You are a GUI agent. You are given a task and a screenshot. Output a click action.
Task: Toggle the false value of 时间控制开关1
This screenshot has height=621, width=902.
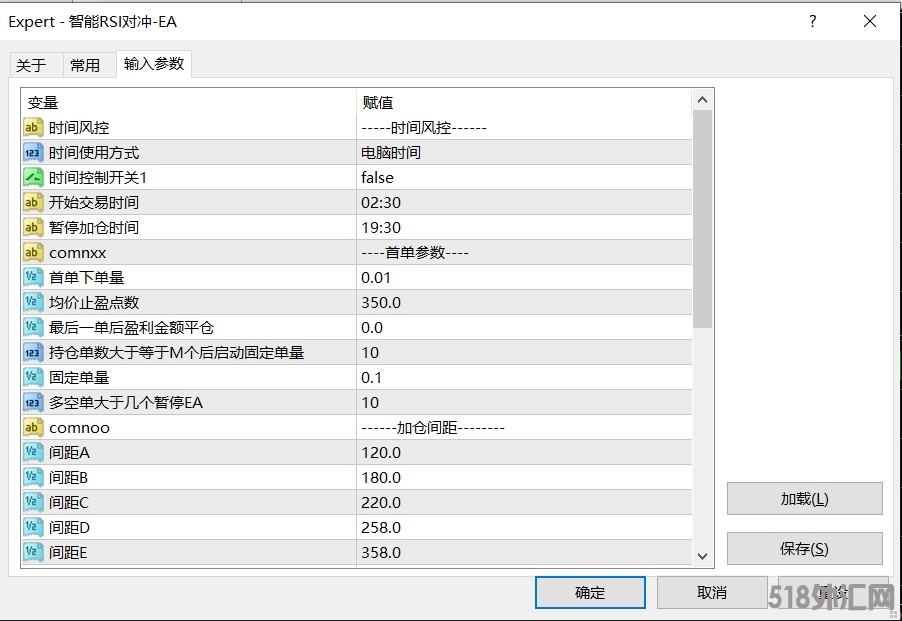pos(524,178)
